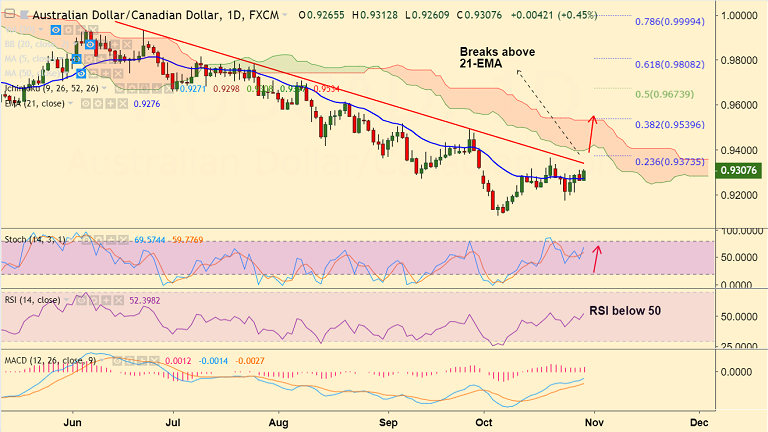Image resolution: width=768 pixels, height=432 pixels.
Task: Click the Nov label on the time axis
Action: tap(594, 422)
